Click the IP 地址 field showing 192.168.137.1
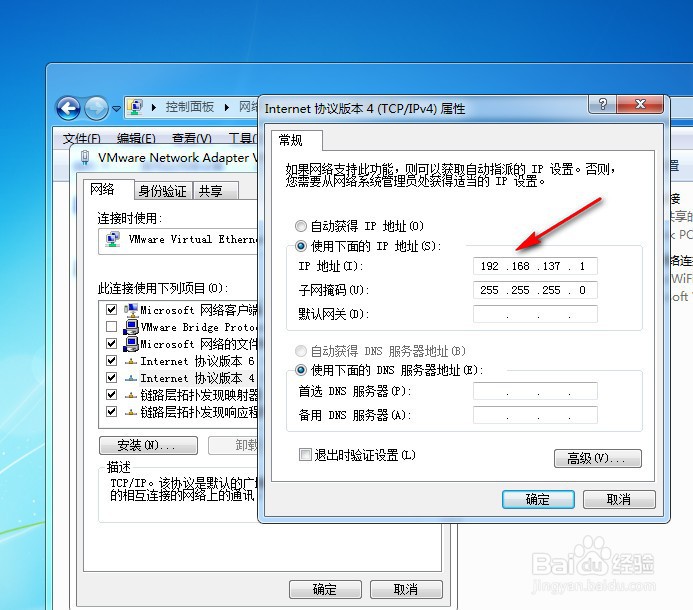The image size is (693, 610). 535,266
